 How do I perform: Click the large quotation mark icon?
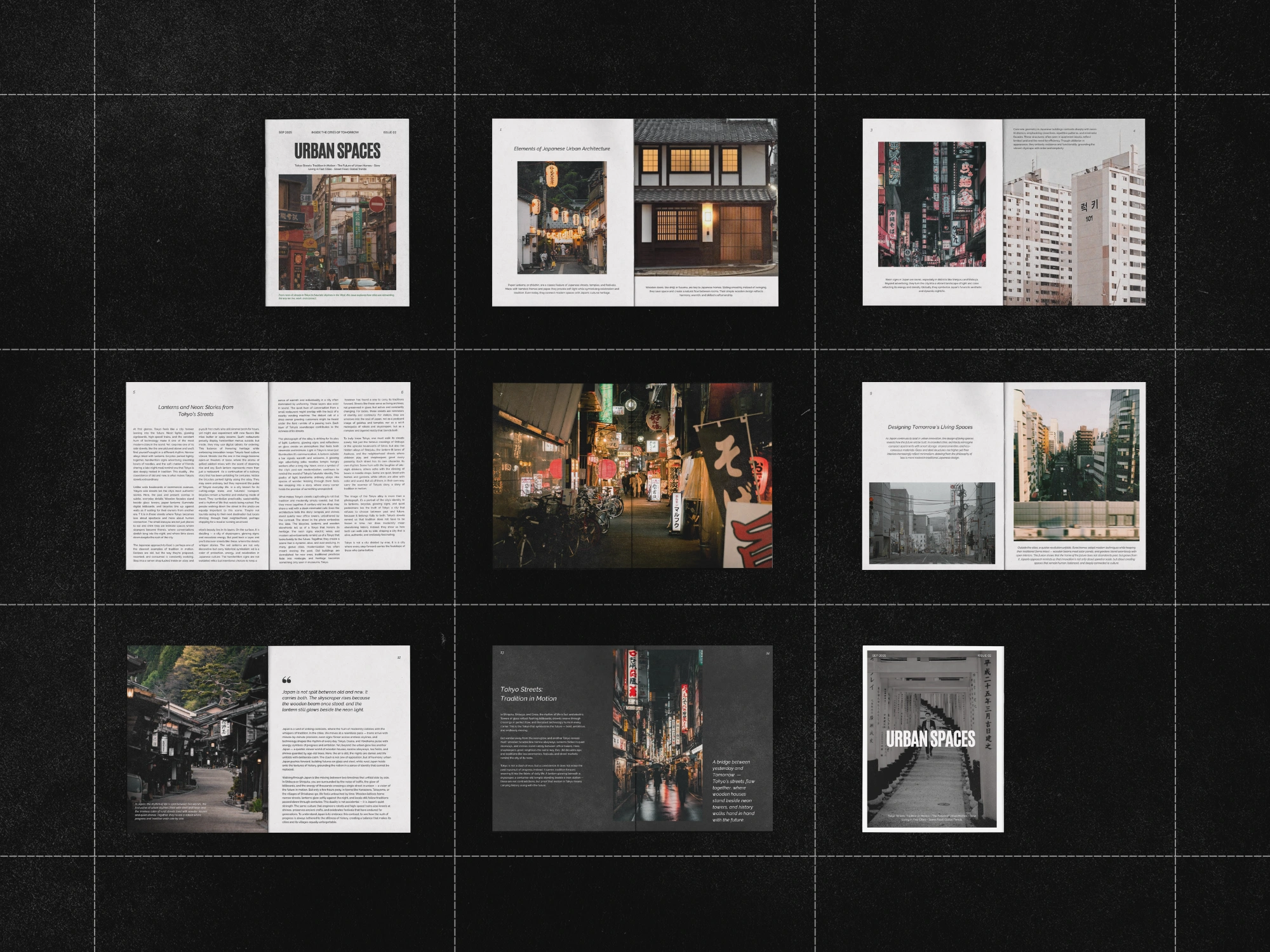click(x=286, y=680)
